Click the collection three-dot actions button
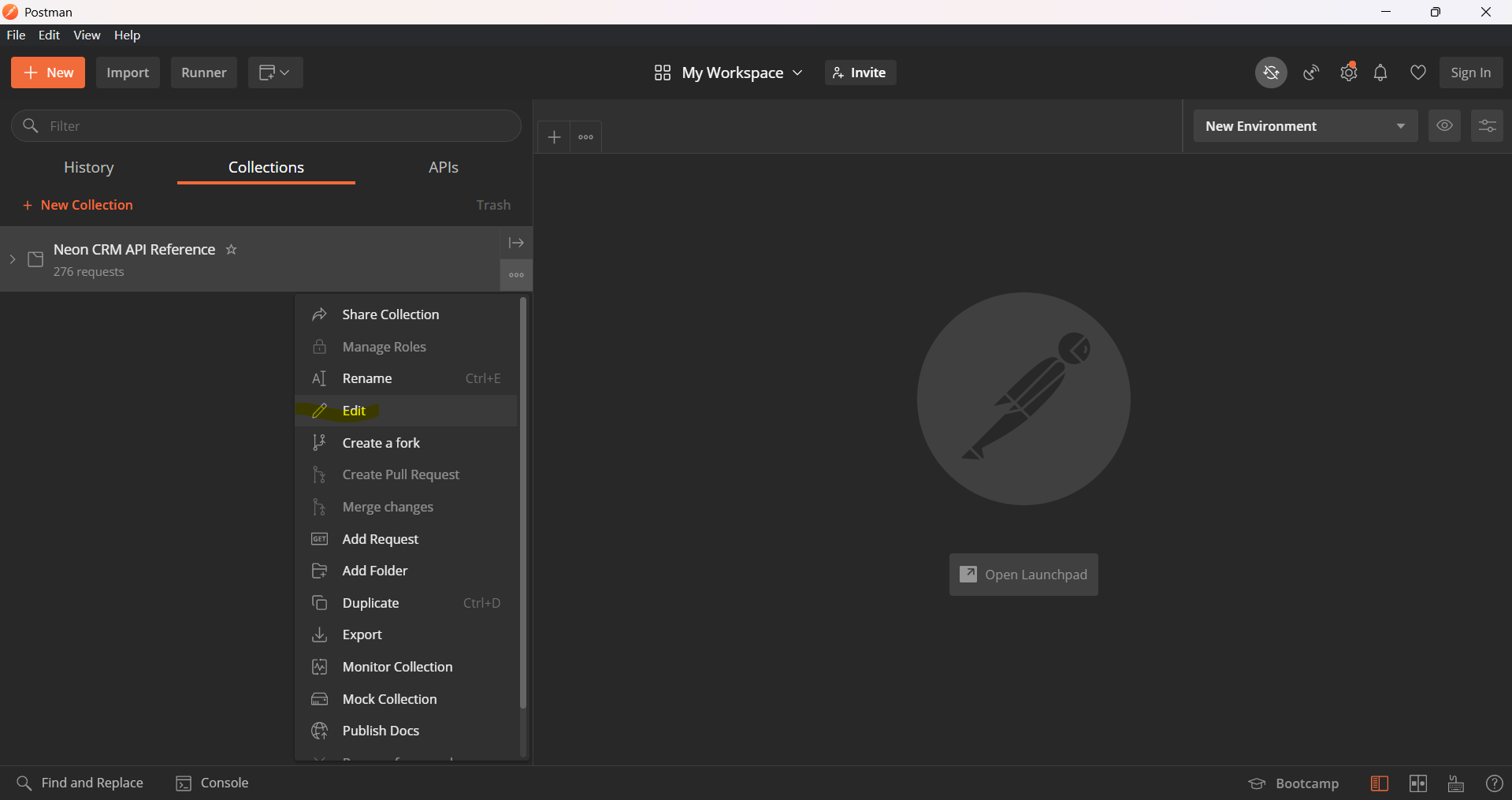1512x800 pixels. coord(516,275)
